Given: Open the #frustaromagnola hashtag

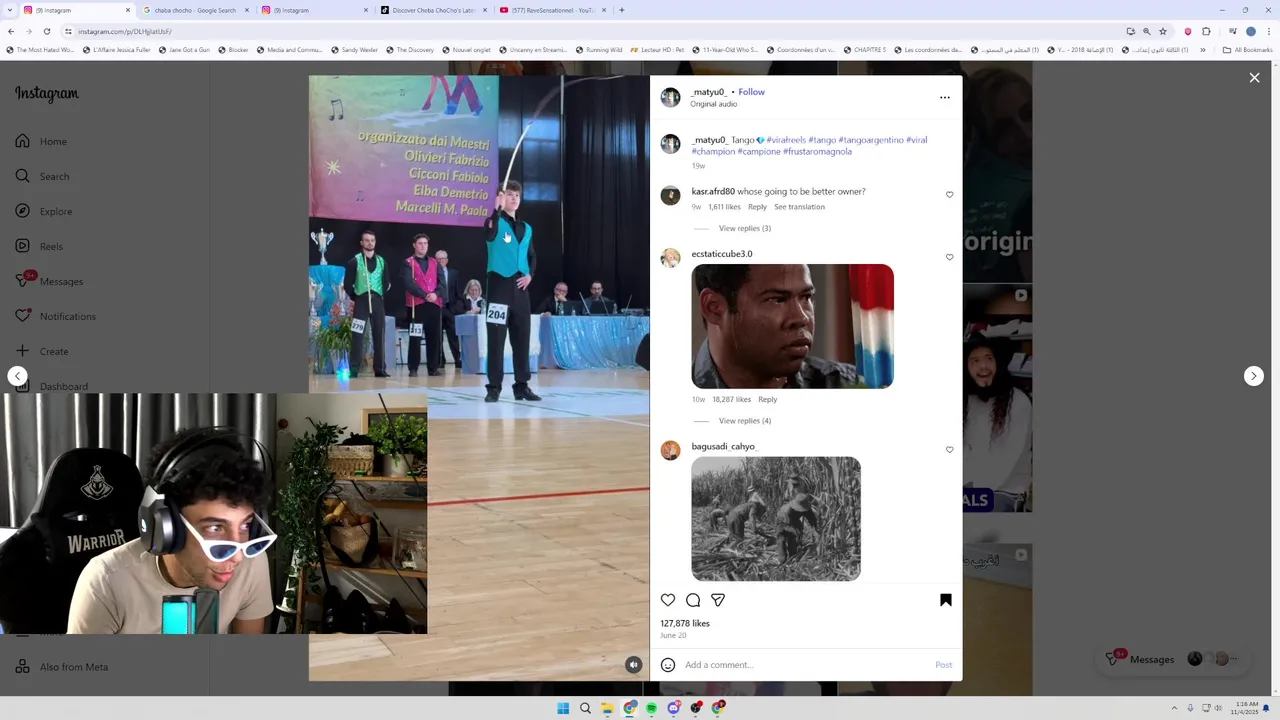Looking at the screenshot, I should pos(817,152).
